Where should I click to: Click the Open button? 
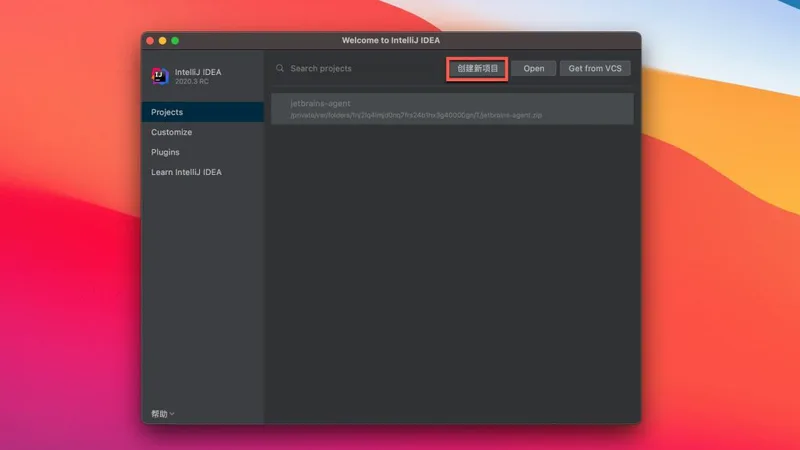[x=534, y=69]
